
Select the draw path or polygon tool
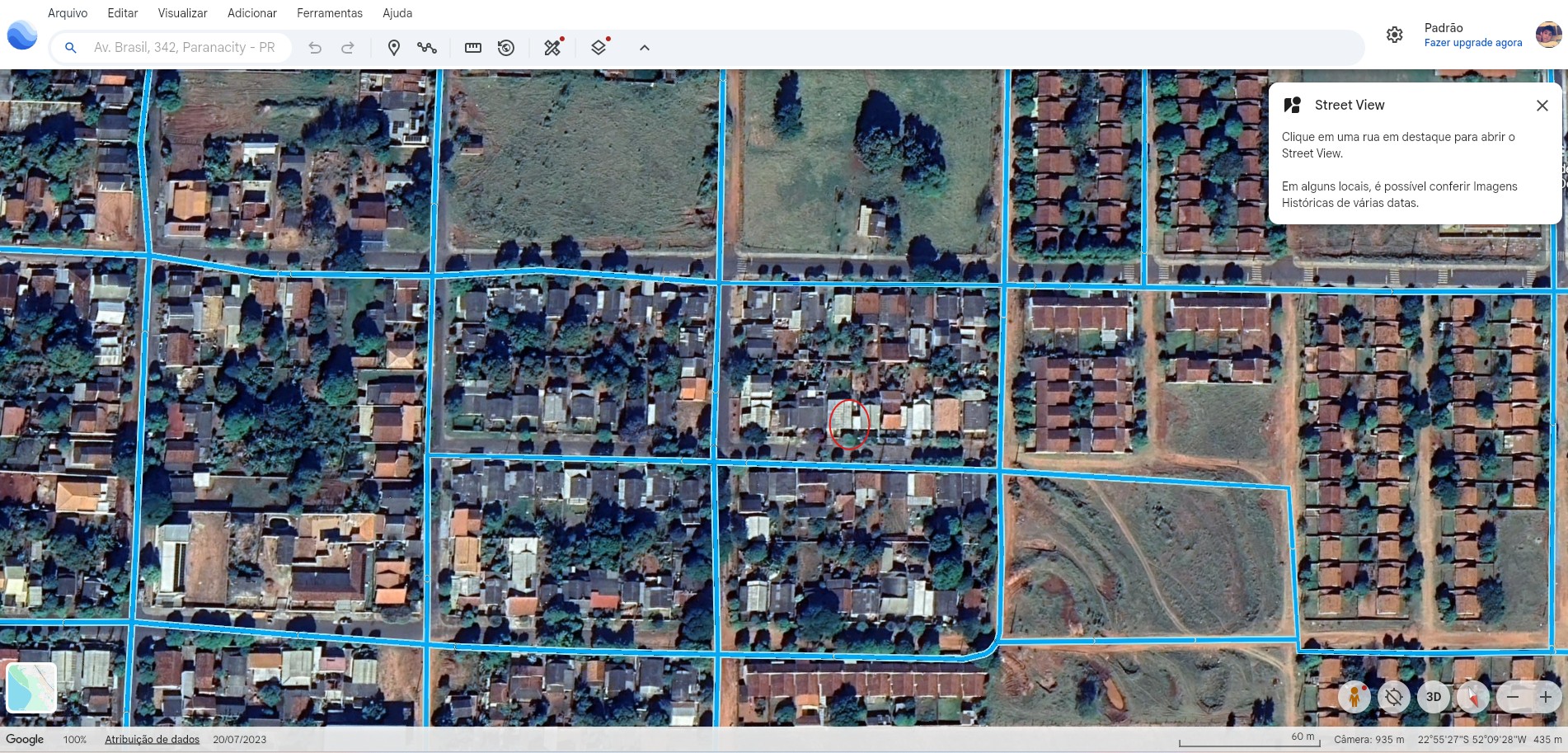pyautogui.click(x=426, y=48)
